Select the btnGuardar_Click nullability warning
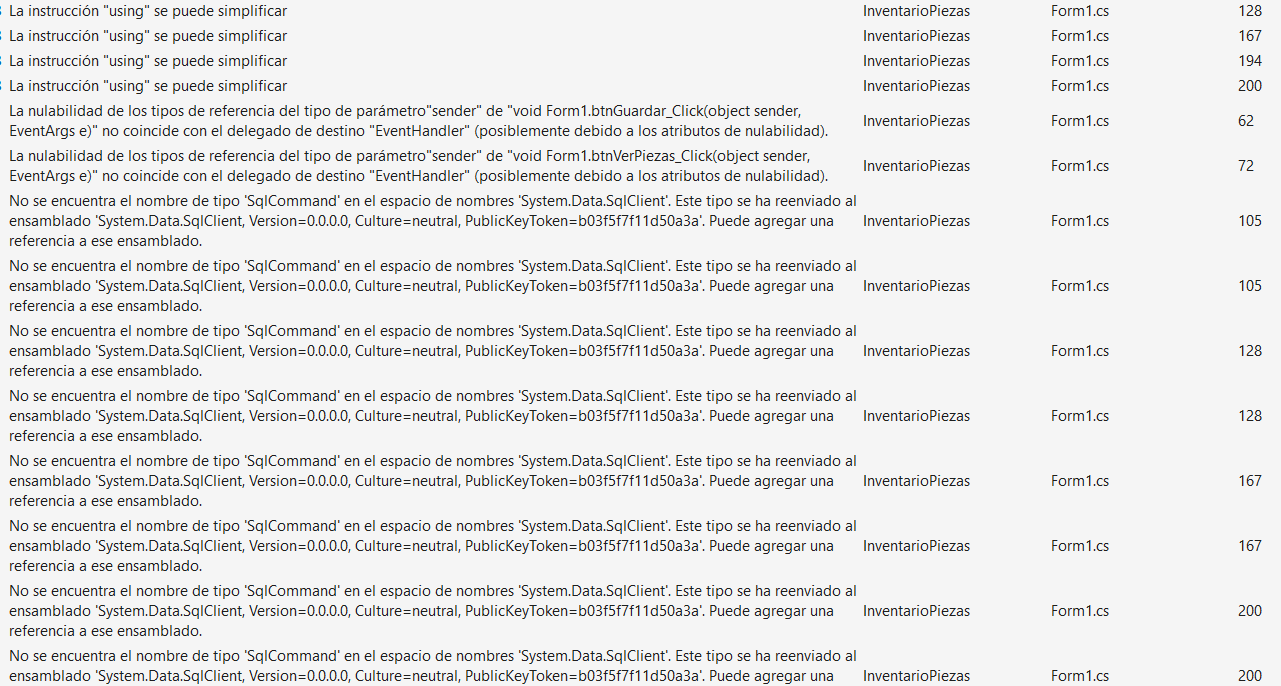The image size is (1281, 686). click(x=420, y=121)
